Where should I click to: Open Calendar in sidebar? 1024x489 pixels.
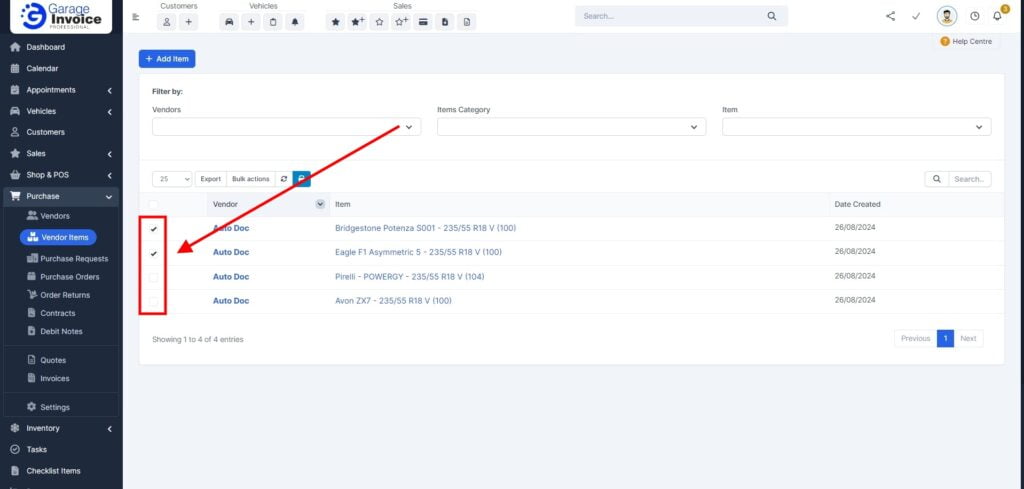click(42, 69)
